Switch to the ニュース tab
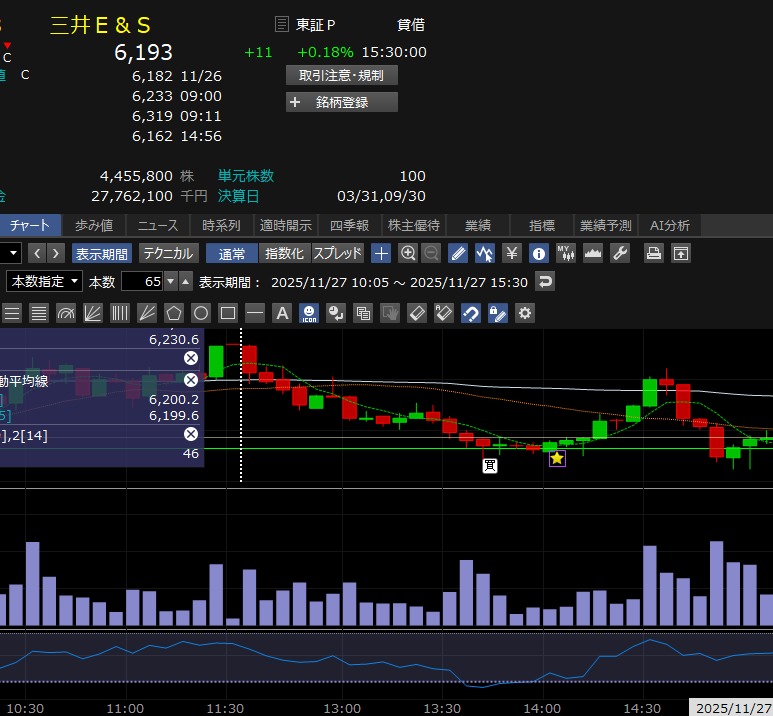This screenshot has width=773, height=716. [x=158, y=225]
